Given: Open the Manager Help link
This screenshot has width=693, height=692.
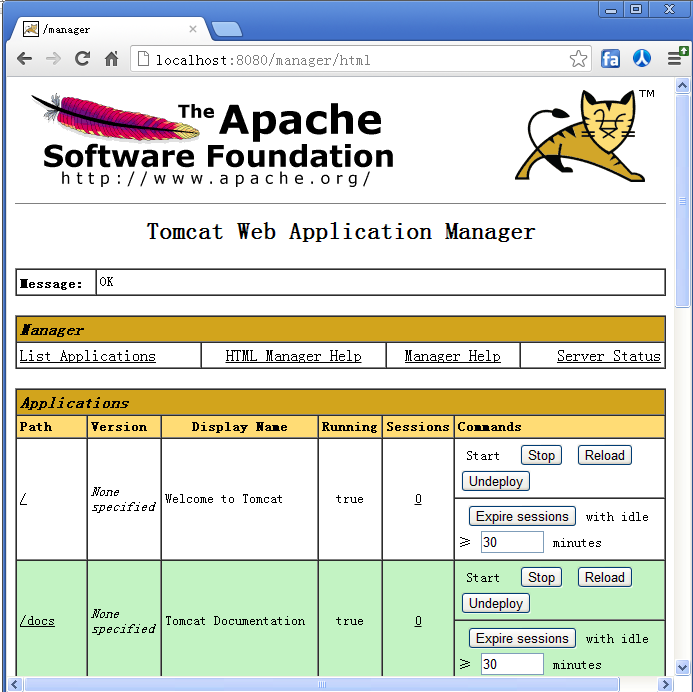Looking at the screenshot, I should coord(453,356).
